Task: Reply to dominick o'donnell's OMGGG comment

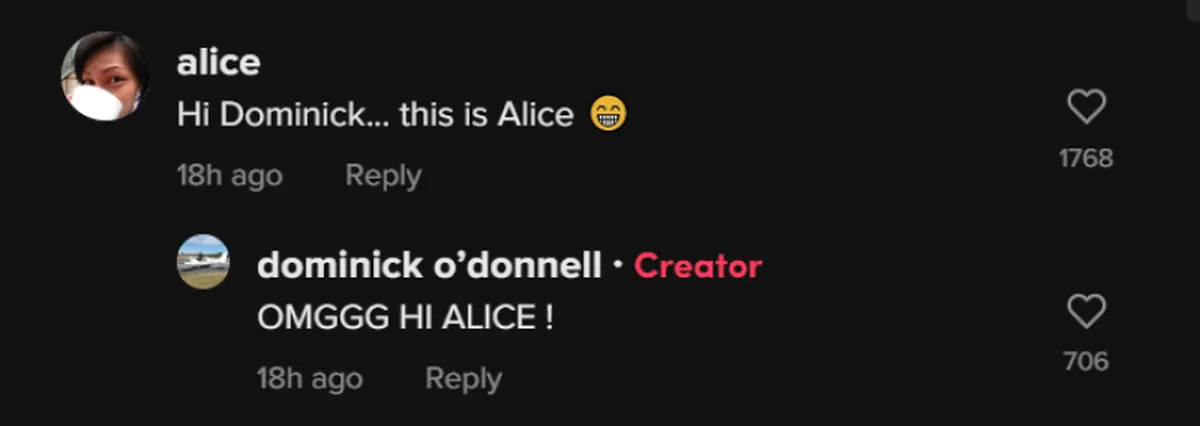Action: 463,379
